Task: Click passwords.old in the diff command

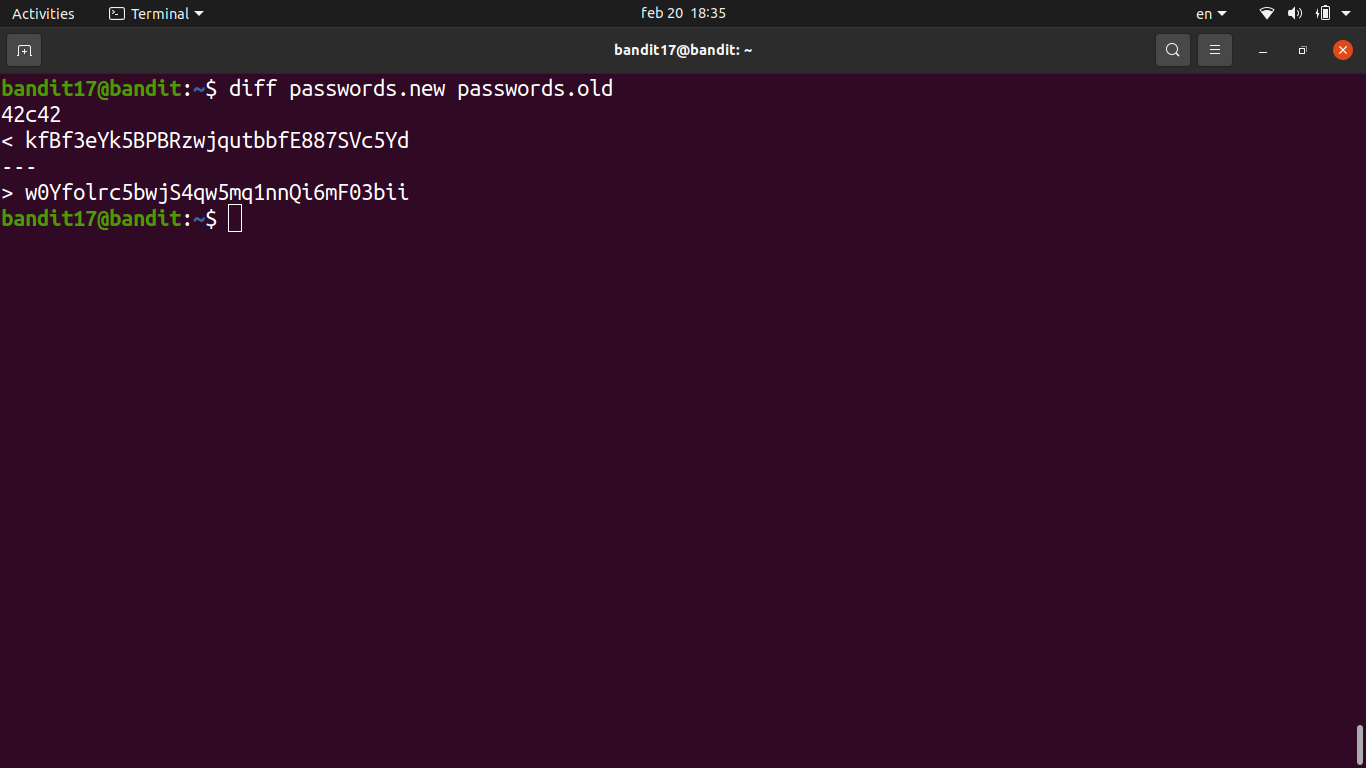Action: (535, 88)
